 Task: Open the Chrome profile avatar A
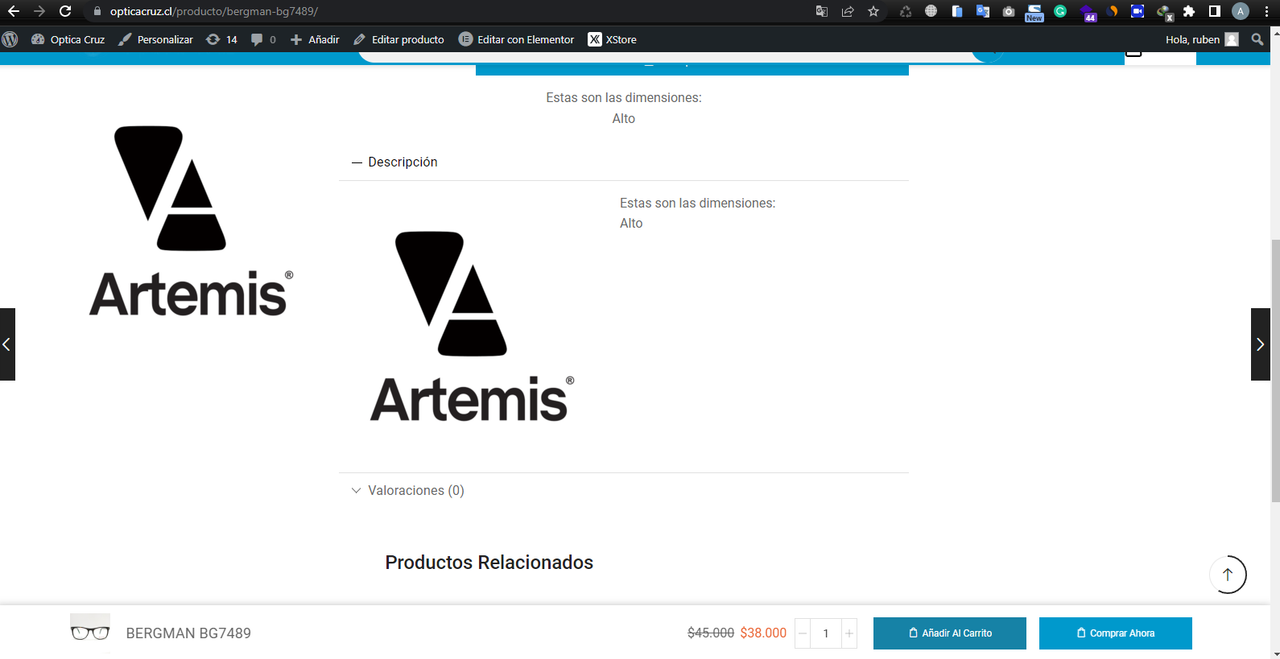[x=1241, y=12]
